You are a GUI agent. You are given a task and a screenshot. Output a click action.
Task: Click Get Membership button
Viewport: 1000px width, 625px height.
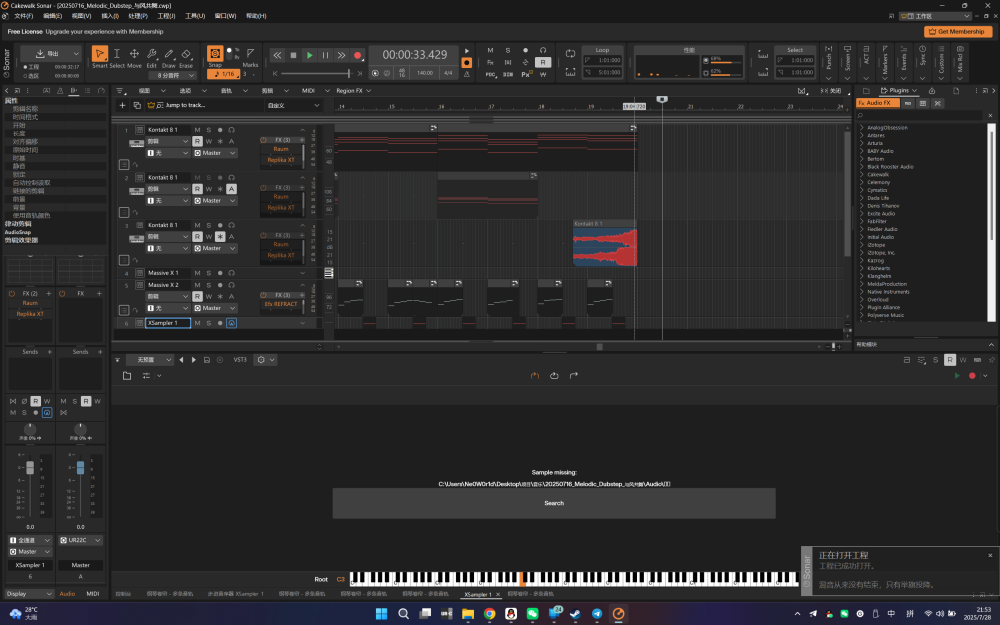[x=957, y=31]
